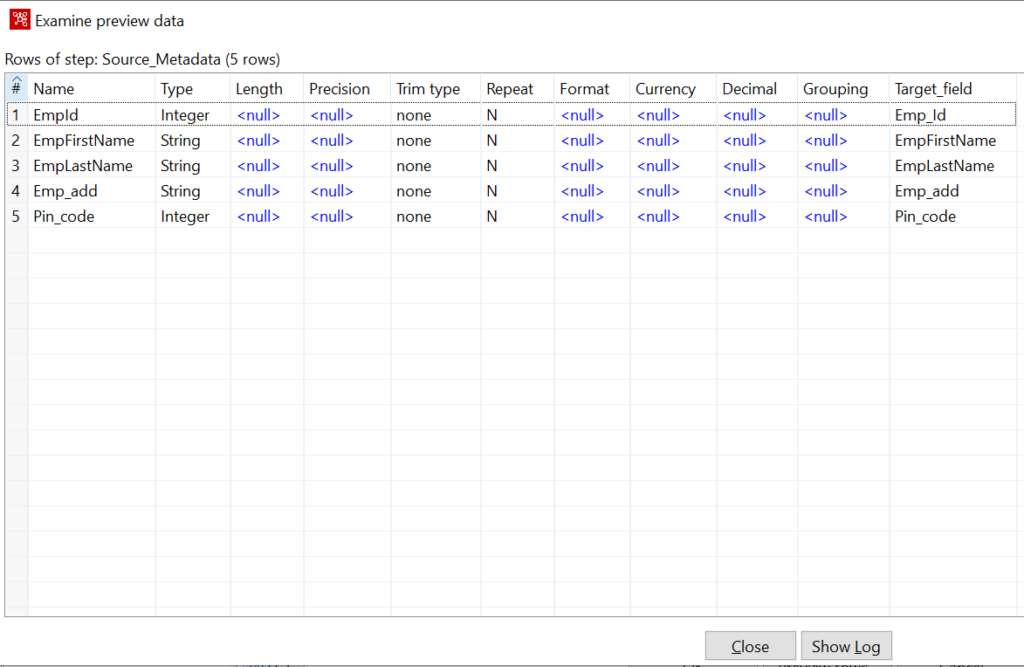This screenshot has height=667, width=1024.
Task: Click the Target_field column header
Action: (932, 88)
